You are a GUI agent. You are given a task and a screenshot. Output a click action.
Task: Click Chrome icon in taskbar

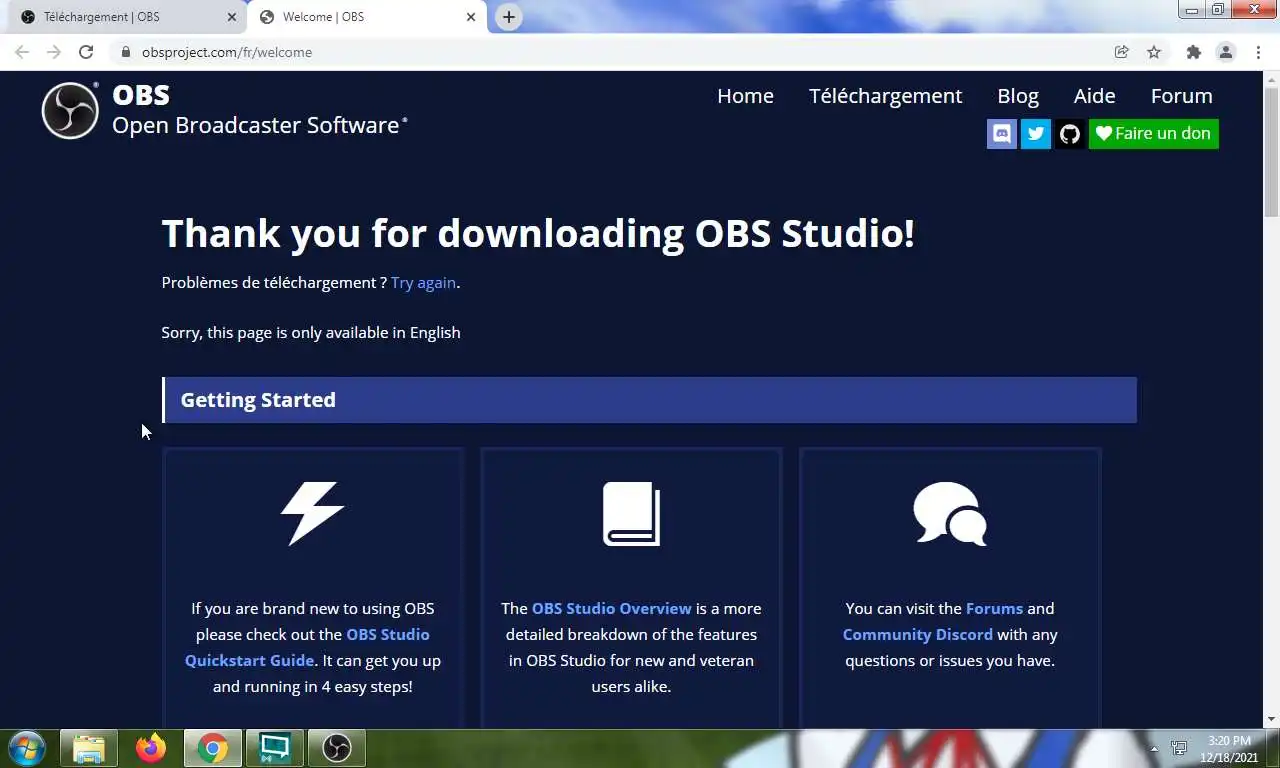[x=212, y=748]
